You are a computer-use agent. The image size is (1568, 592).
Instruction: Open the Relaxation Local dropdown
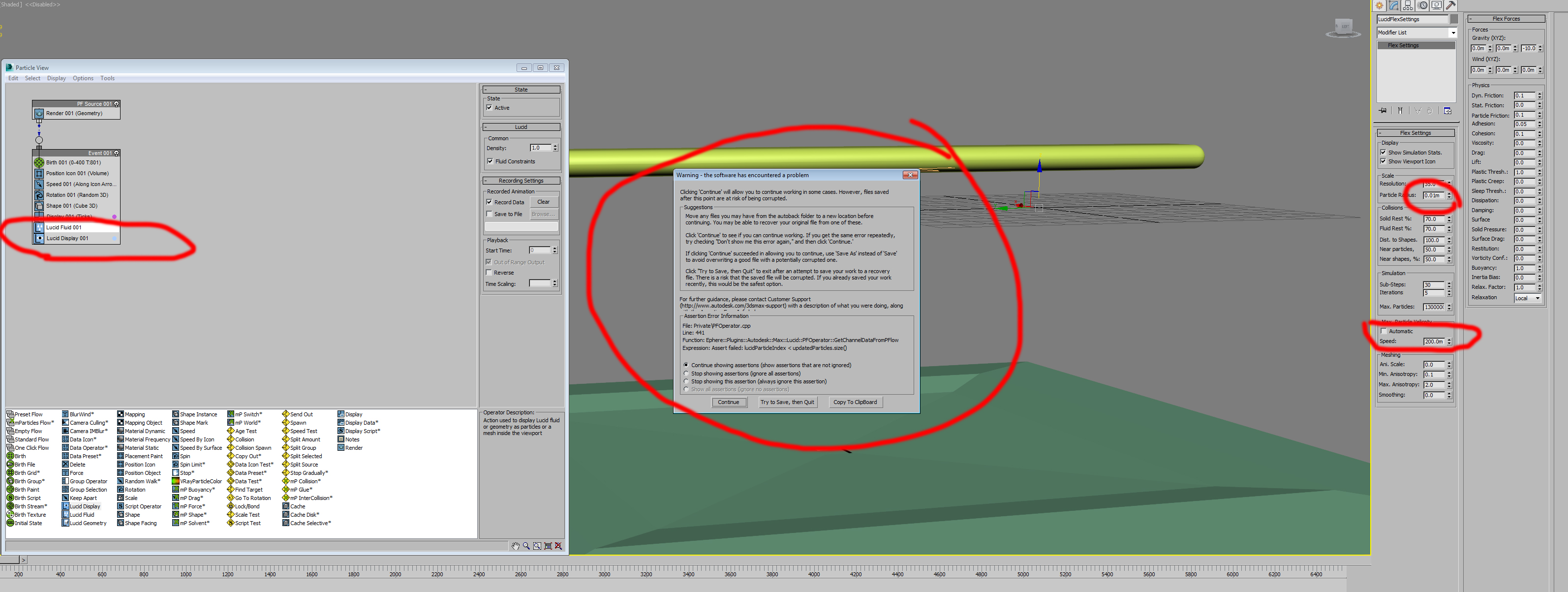click(1528, 298)
